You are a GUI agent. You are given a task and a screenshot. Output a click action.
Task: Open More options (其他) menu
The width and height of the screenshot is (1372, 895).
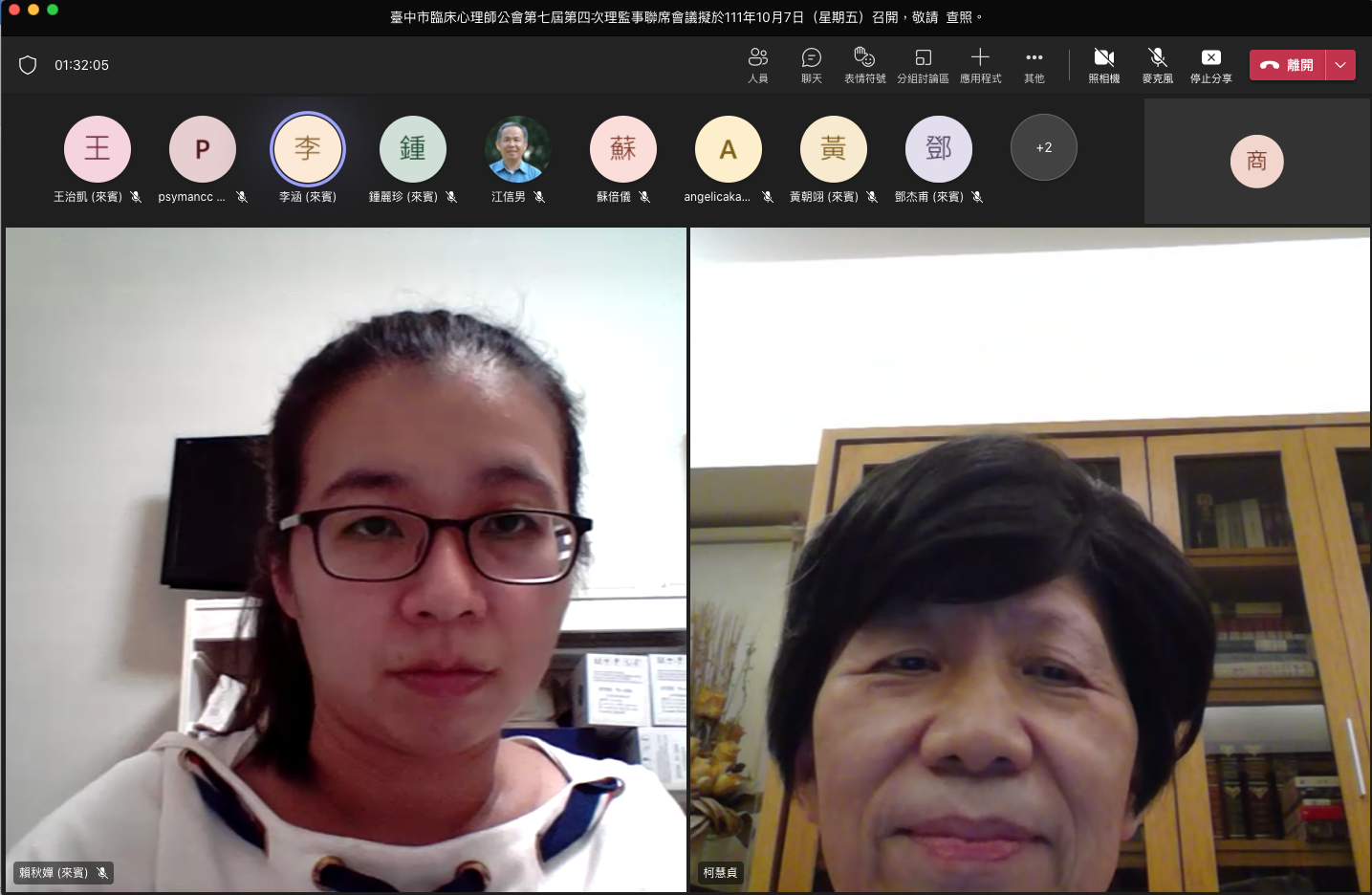click(x=1034, y=65)
